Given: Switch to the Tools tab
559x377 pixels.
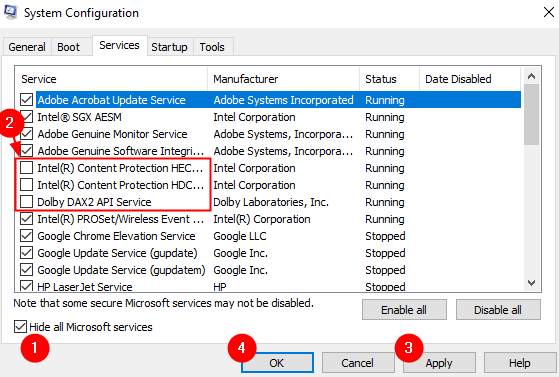Looking at the screenshot, I should (212, 47).
